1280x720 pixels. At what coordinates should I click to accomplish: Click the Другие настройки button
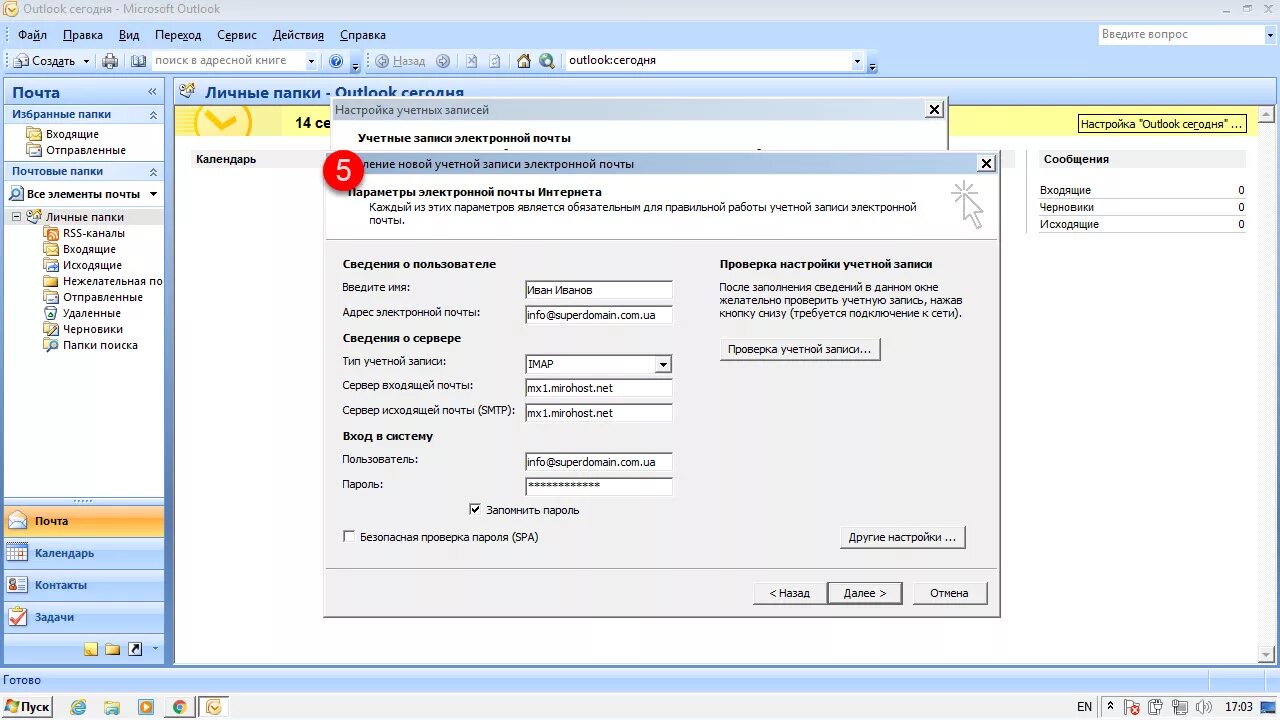902,537
